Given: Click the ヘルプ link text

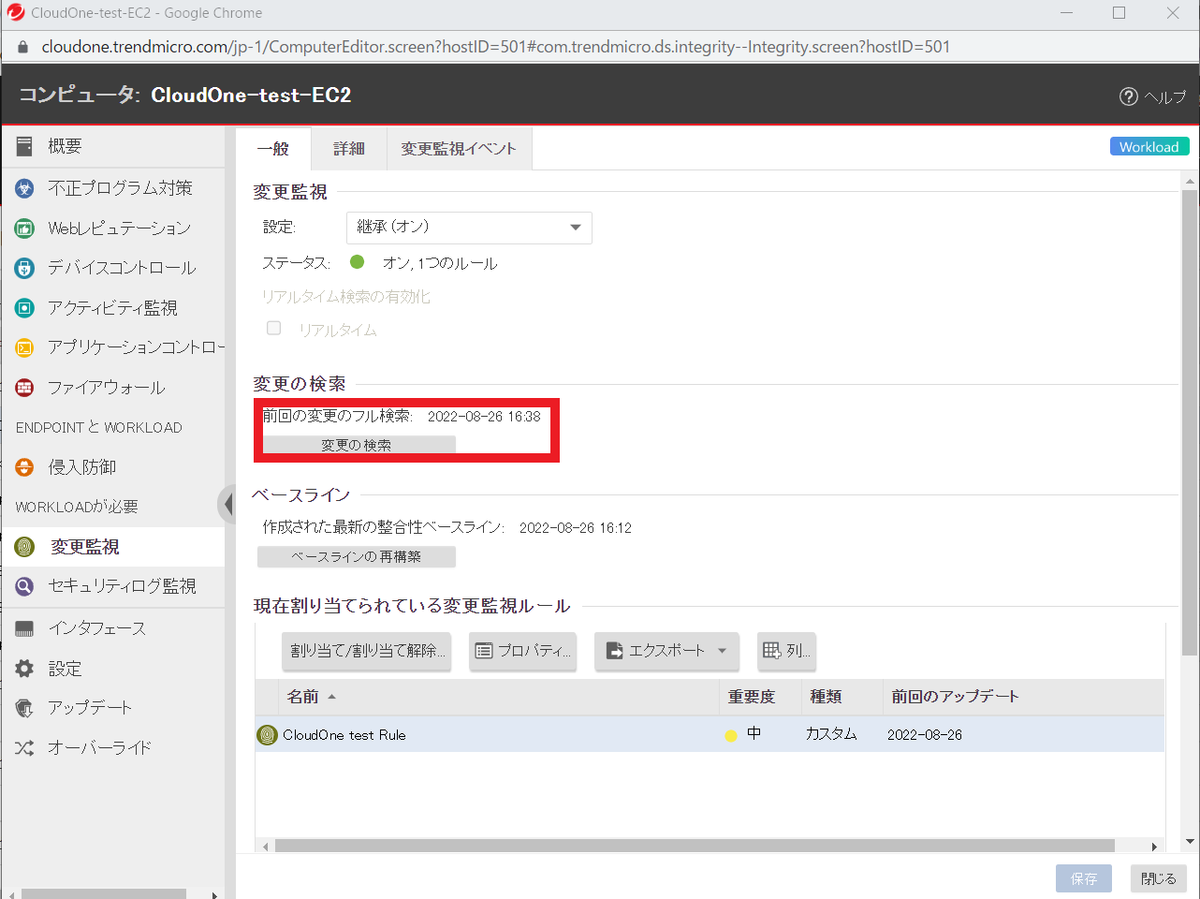Looking at the screenshot, I should pyautogui.click(x=1165, y=97).
